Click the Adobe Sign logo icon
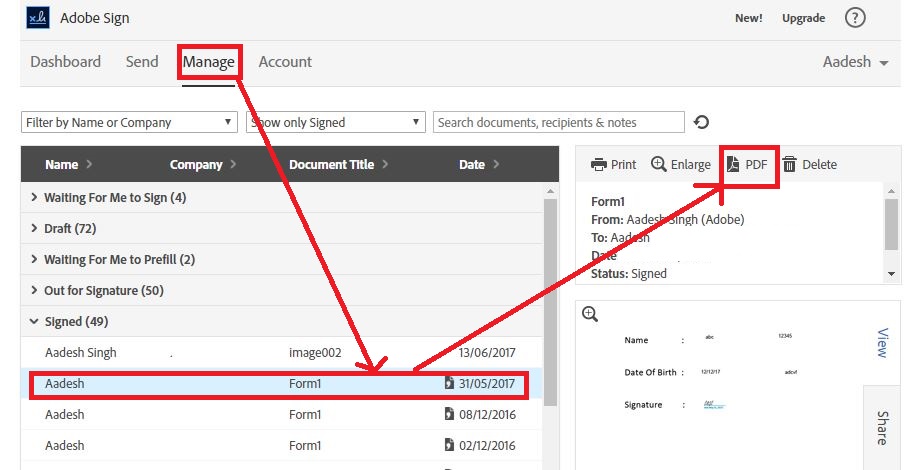Screen dimensions: 910x470 38,18
